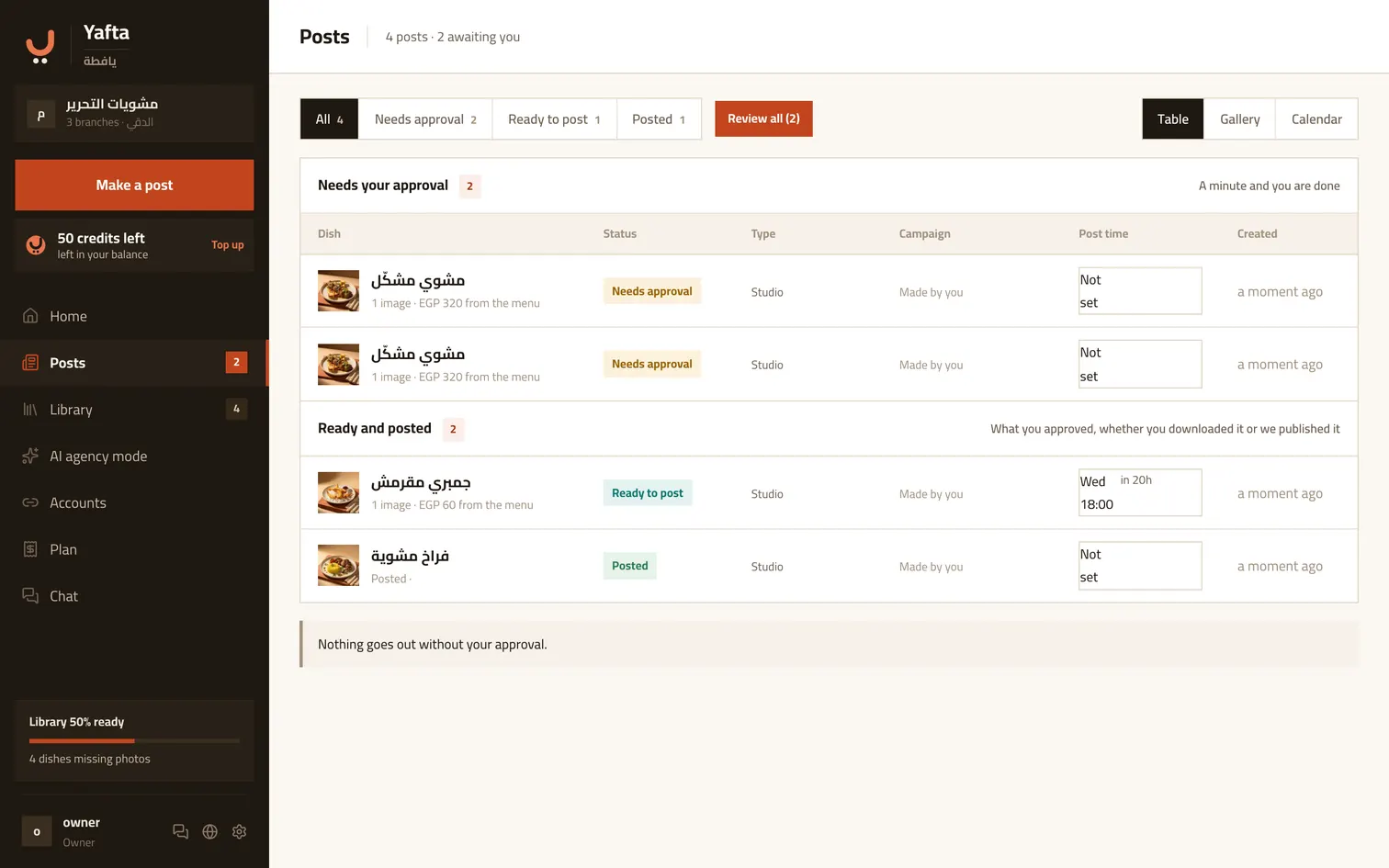Screen dimensions: 1389x868
Task: Click the Campaign column header
Action: (925, 233)
